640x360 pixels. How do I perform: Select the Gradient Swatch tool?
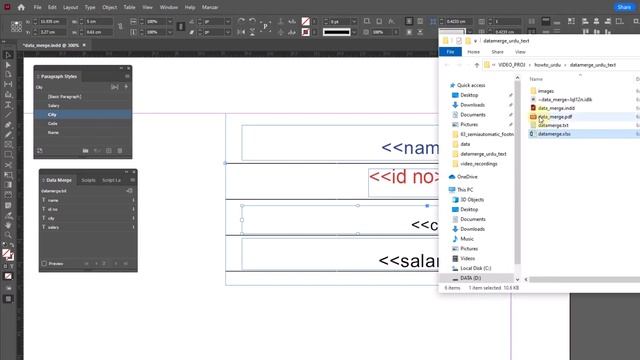click(x=8, y=185)
